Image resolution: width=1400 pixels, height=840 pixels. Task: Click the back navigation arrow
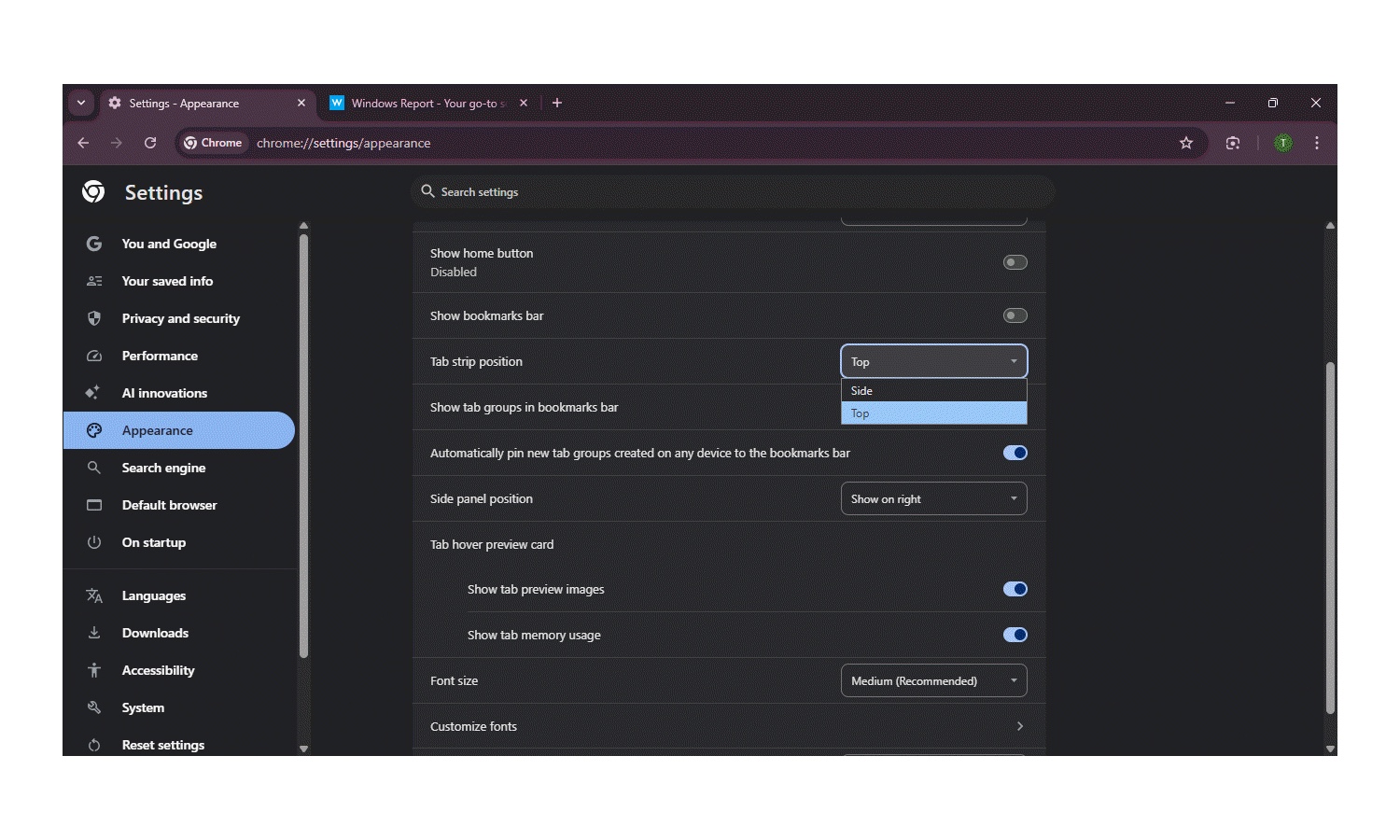(83, 143)
